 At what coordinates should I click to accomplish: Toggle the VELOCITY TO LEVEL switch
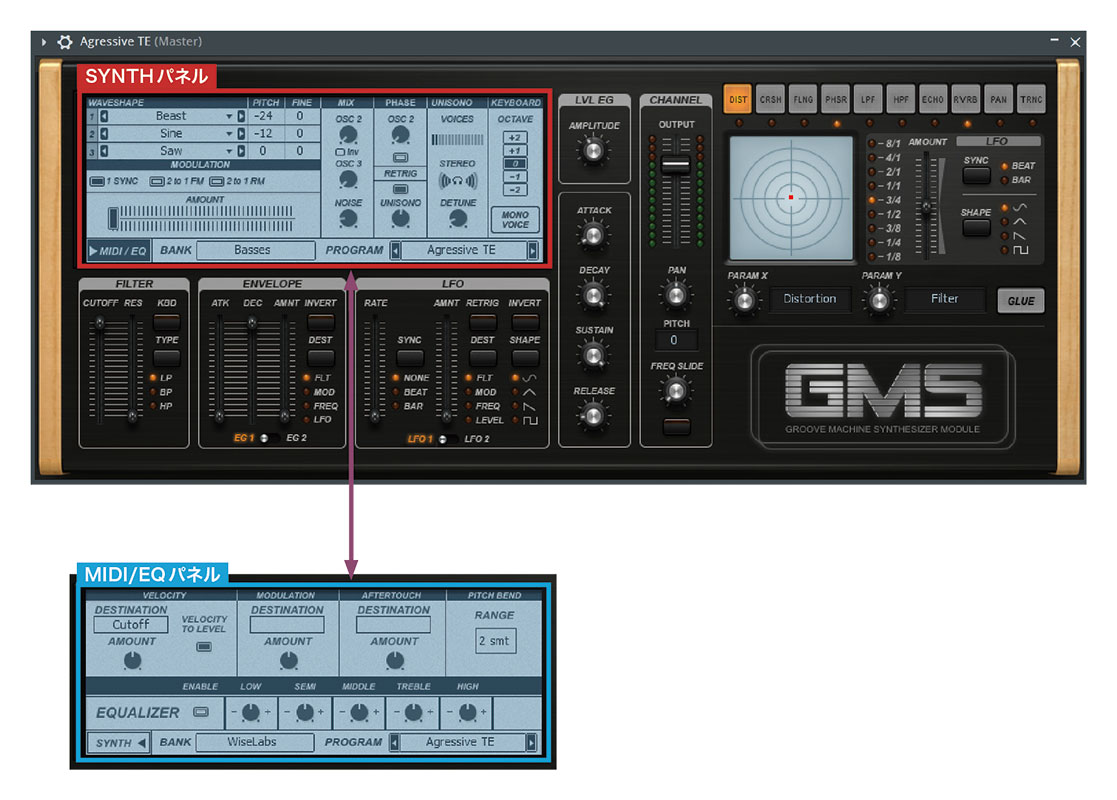pos(204,647)
